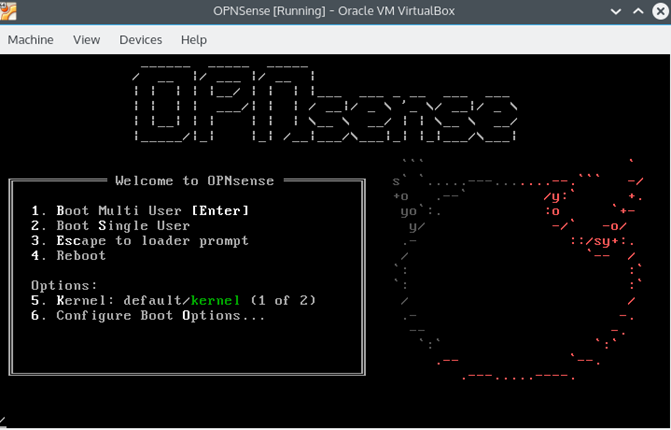Click the window title text OPNSense [Running]
This screenshot has width=671, height=430.
[336, 11]
